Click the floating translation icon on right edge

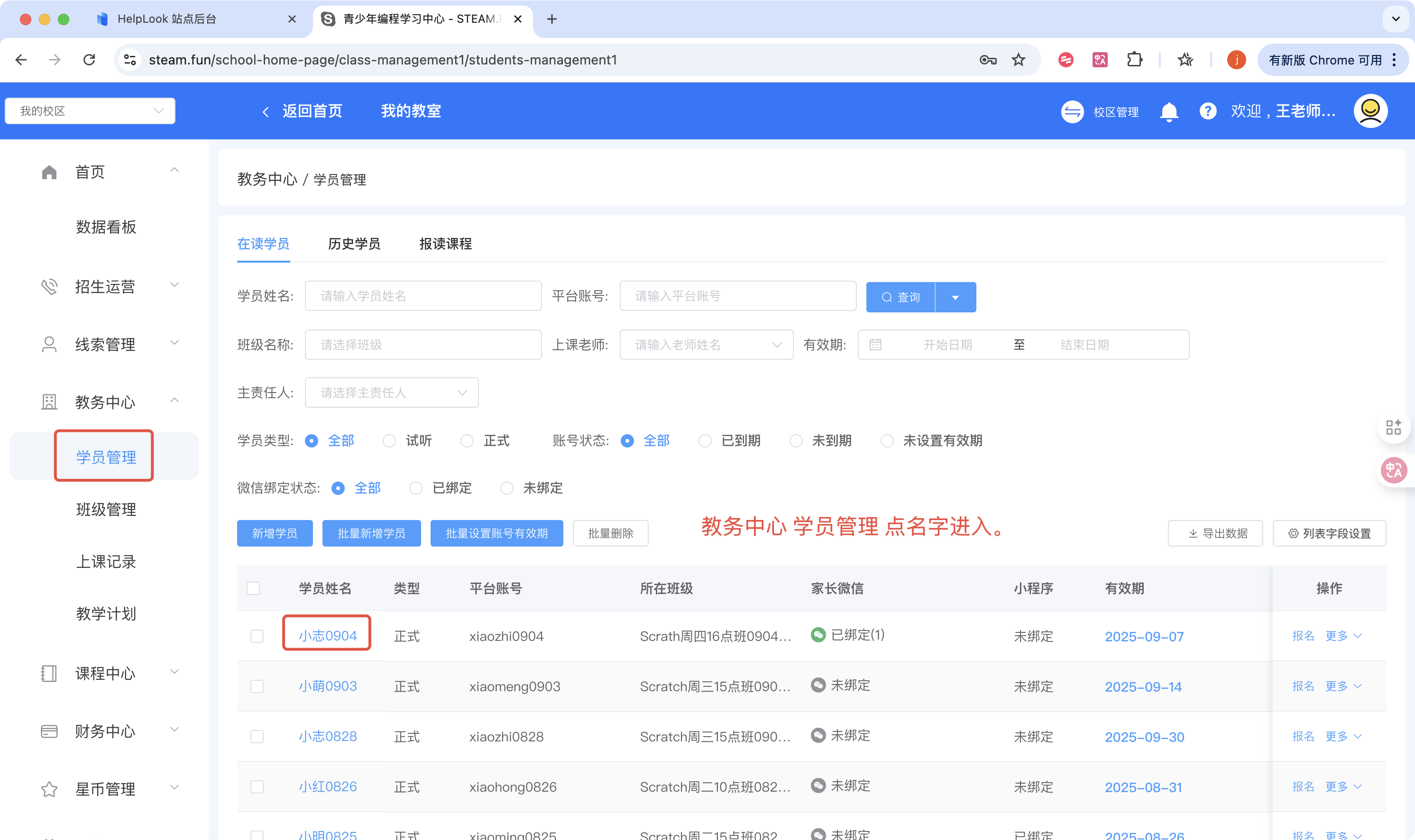pos(1394,470)
